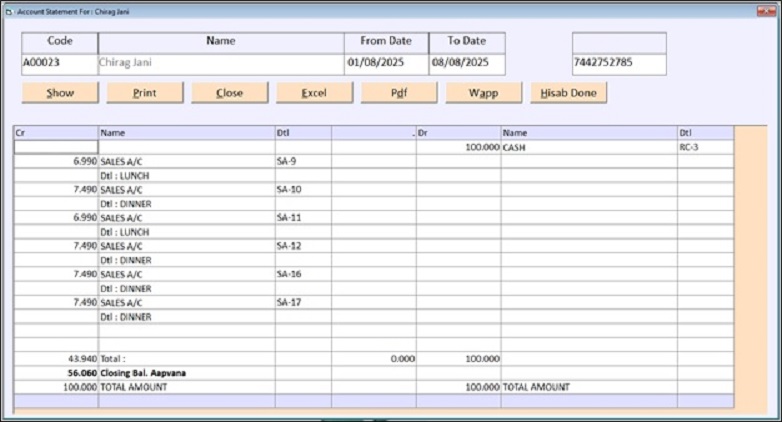This screenshot has height=422, width=782.
Task: Click the 6.990 amount in SA-11 row
Action: point(56,217)
